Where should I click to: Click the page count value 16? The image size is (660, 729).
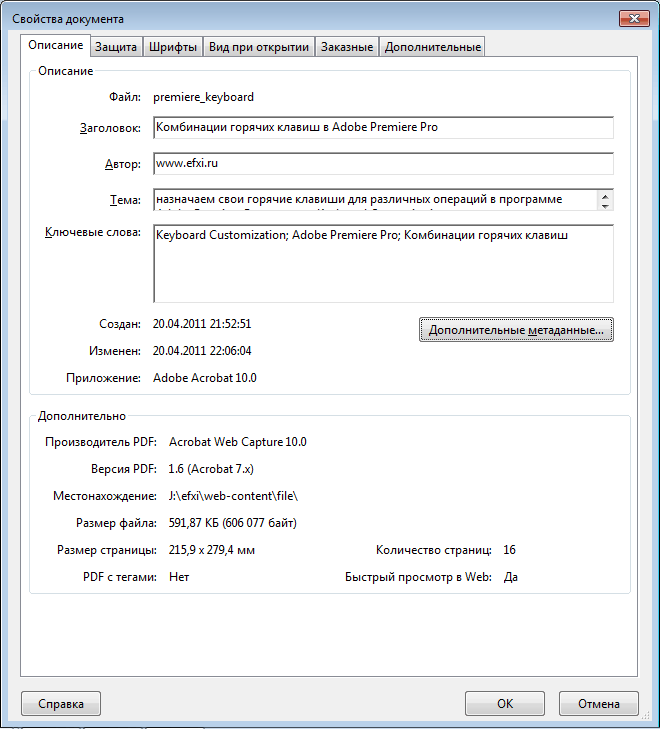point(509,550)
